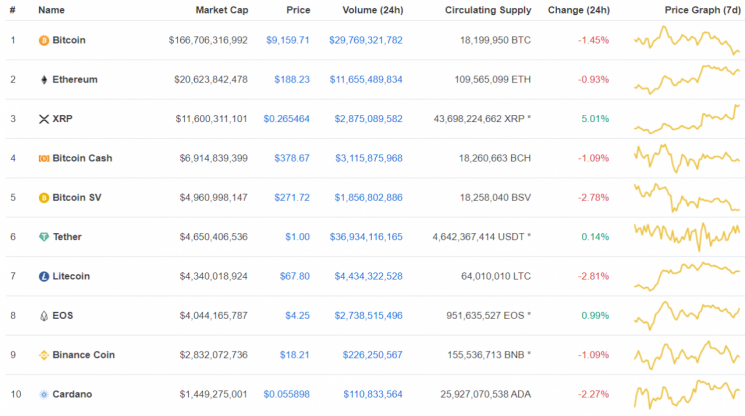Click the Tether logo icon
This screenshot has height=416, width=745.
[44, 237]
